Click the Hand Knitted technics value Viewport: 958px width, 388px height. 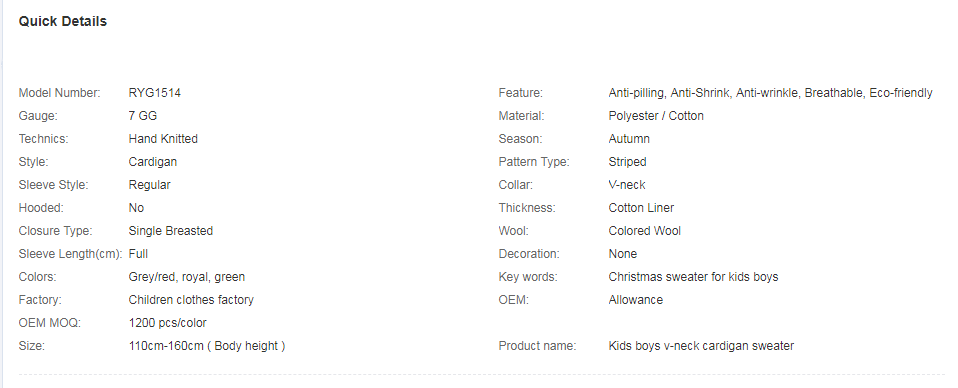[x=163, y=139]
